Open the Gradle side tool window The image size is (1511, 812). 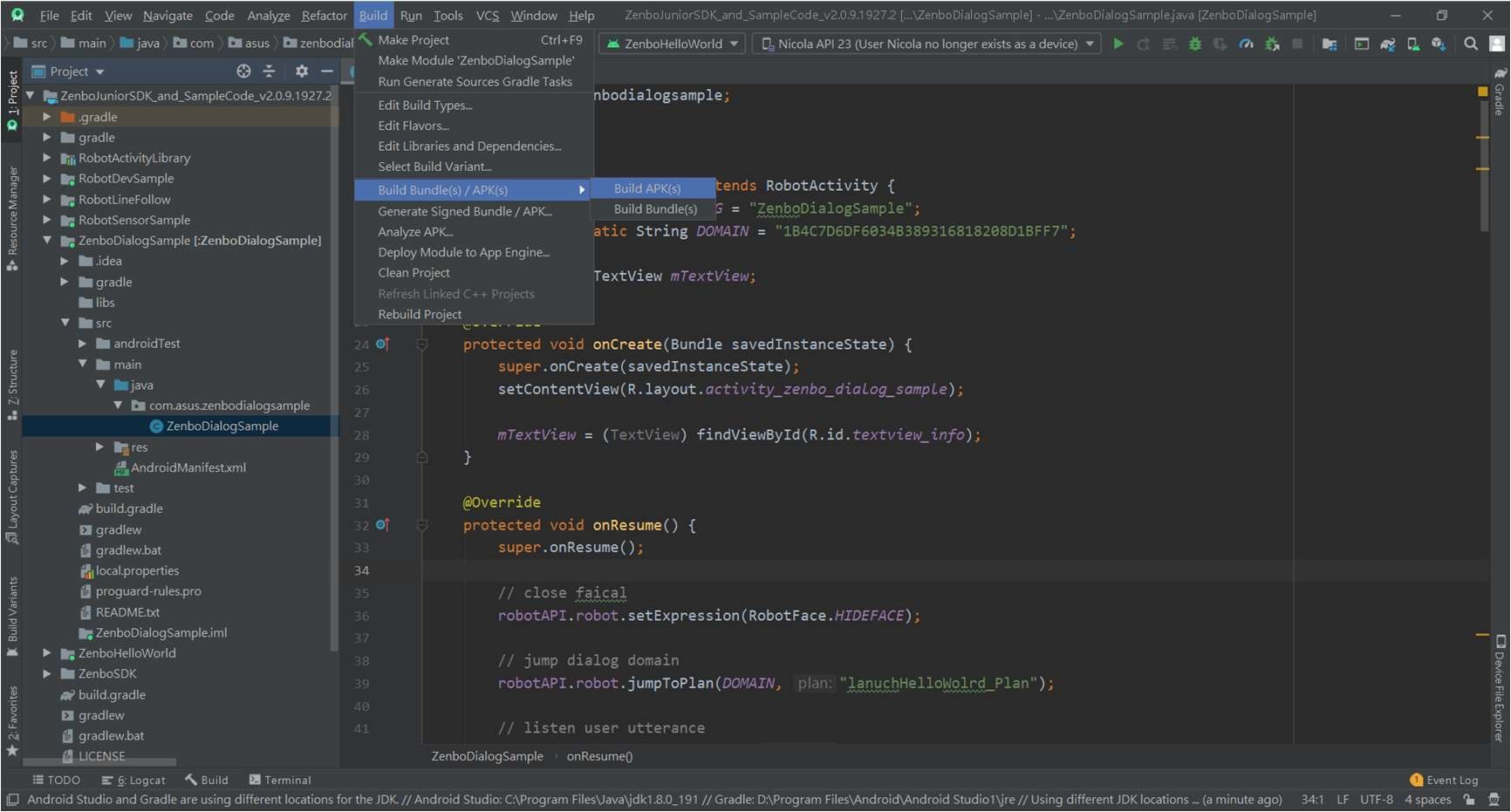click(x=1499, y=92)
